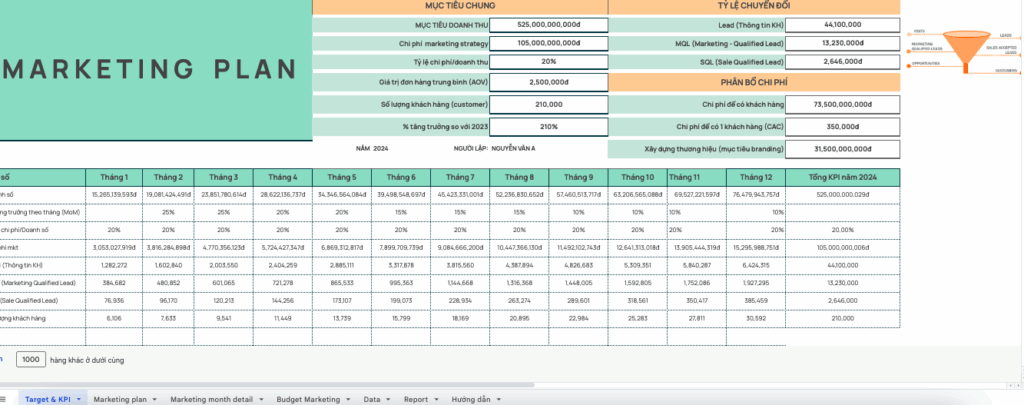Open Marketing plan tab dropdown arrow
1024x405 pixels.
[x=155, y=399]
